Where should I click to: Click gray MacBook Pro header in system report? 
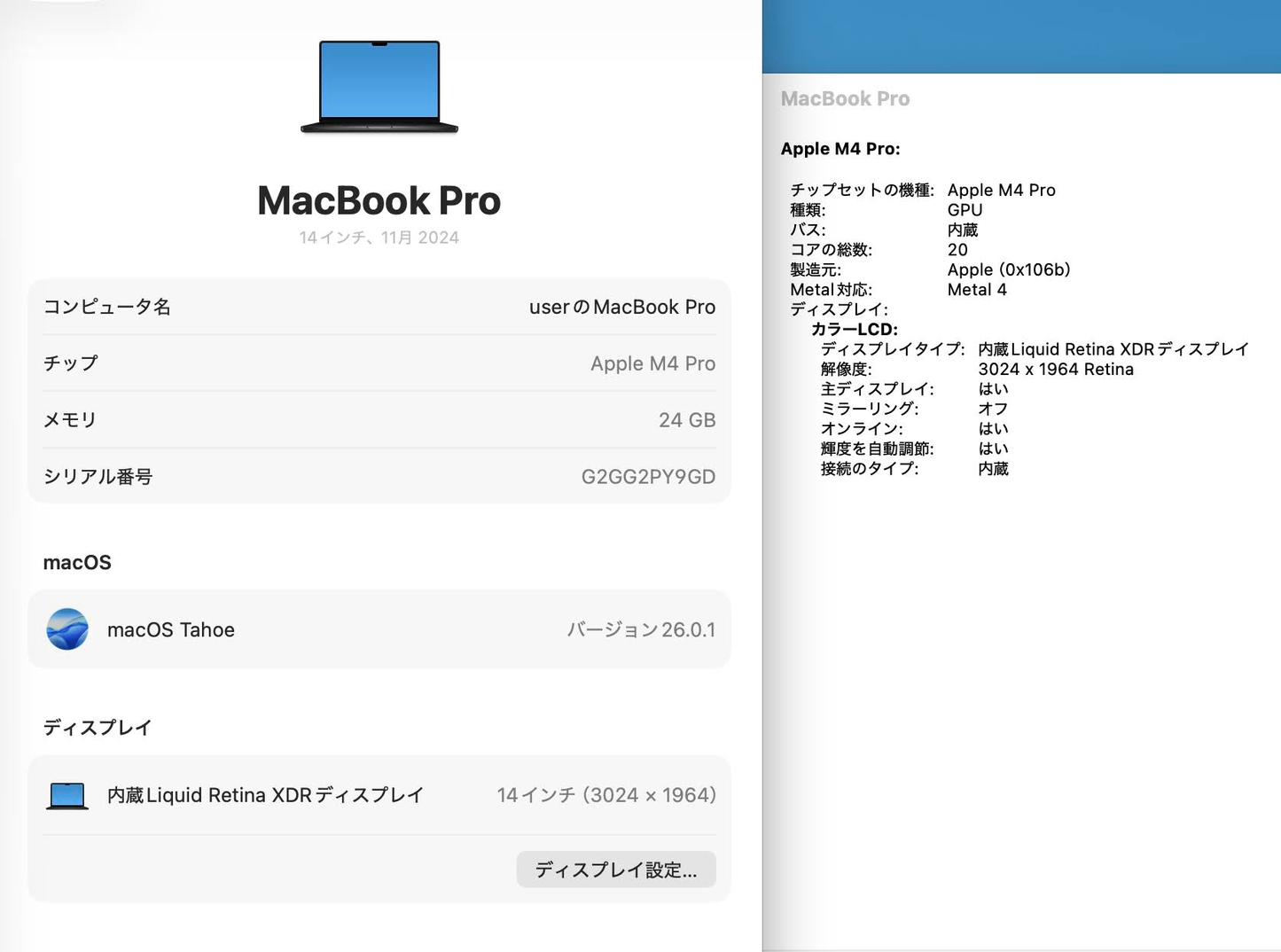pos(846,99)
